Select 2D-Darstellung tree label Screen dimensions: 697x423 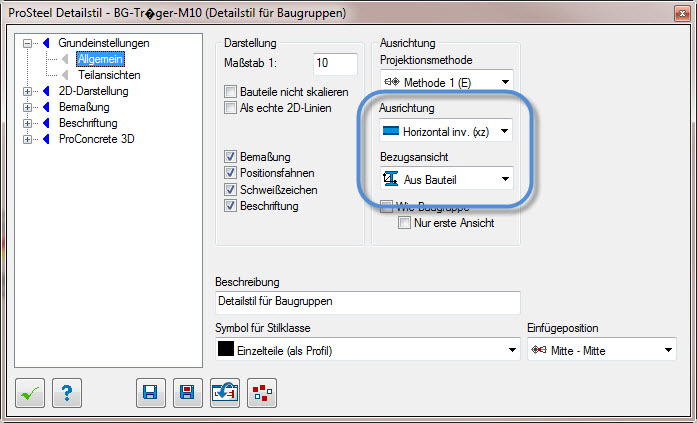[94, 91]
